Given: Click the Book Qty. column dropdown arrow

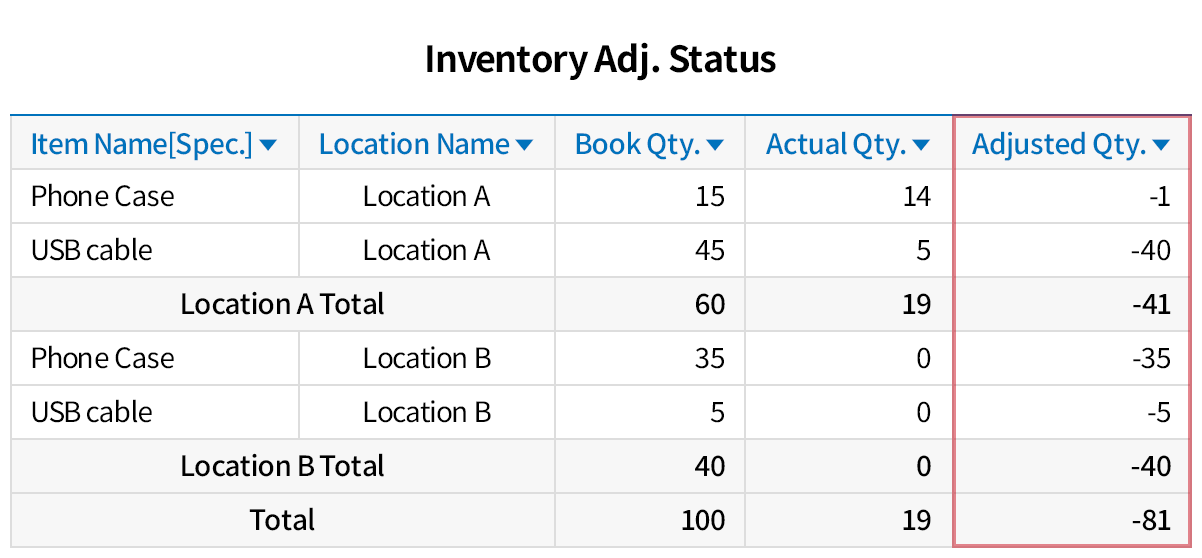Looking at the screenshot, I should [715, 146].
